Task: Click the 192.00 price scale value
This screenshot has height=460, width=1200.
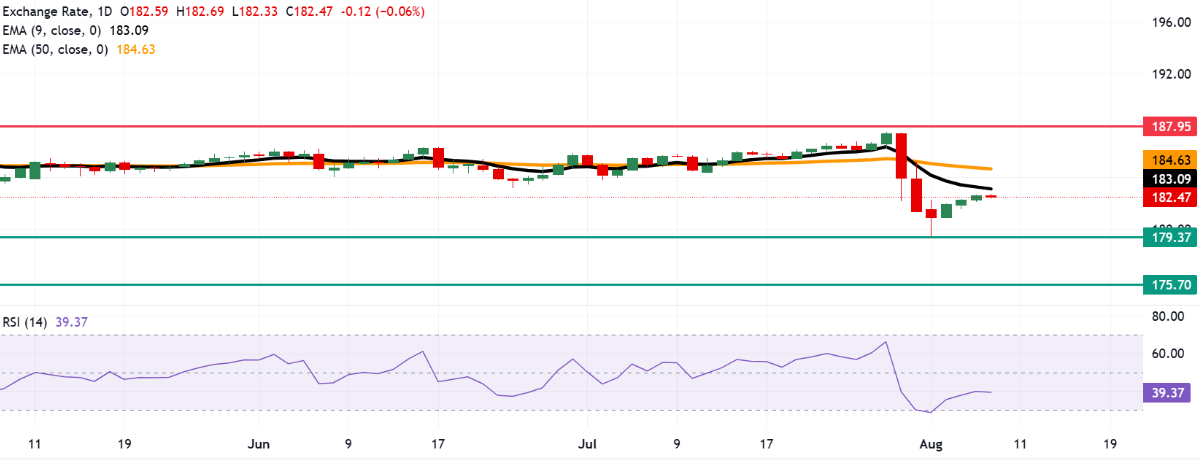Action: pos(1169,75)
